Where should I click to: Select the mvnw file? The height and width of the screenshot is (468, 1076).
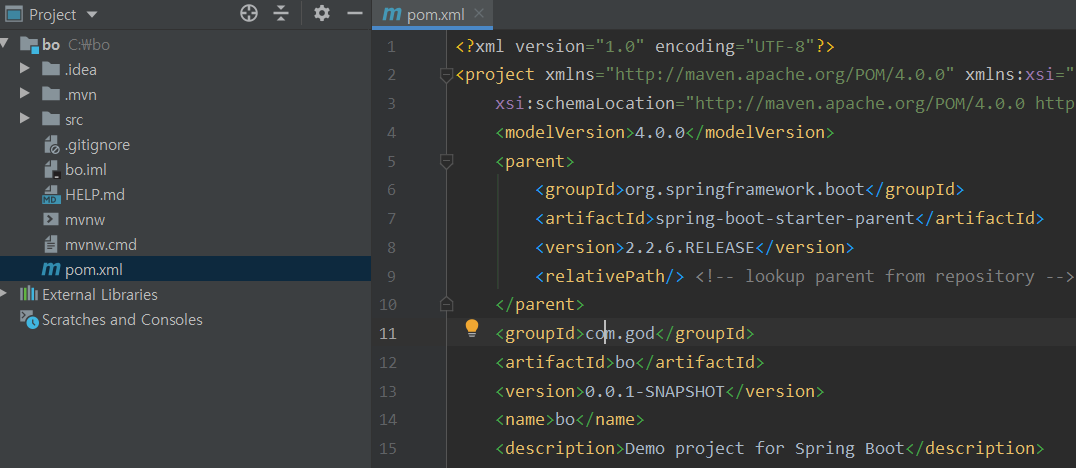(84, 220)
